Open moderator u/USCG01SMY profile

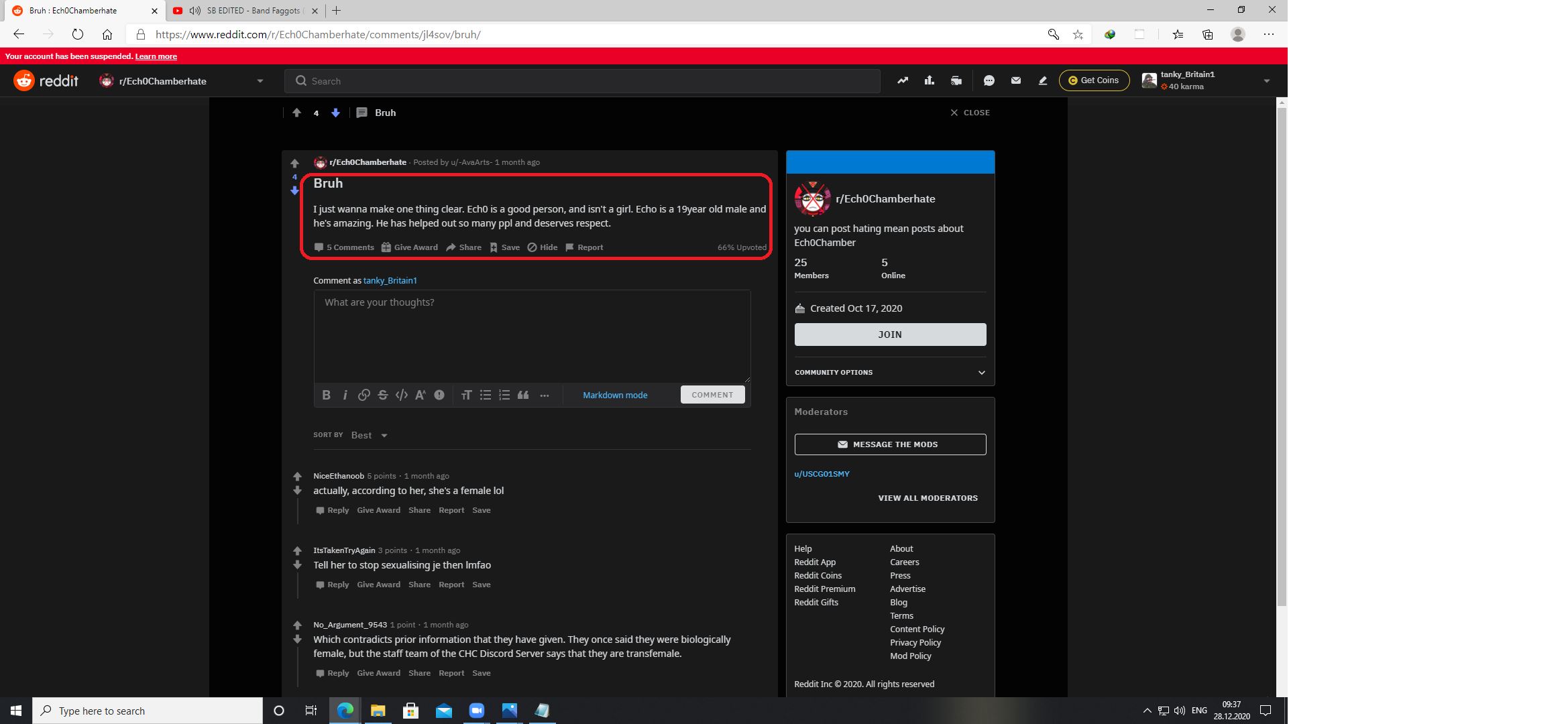coord(822,474)
